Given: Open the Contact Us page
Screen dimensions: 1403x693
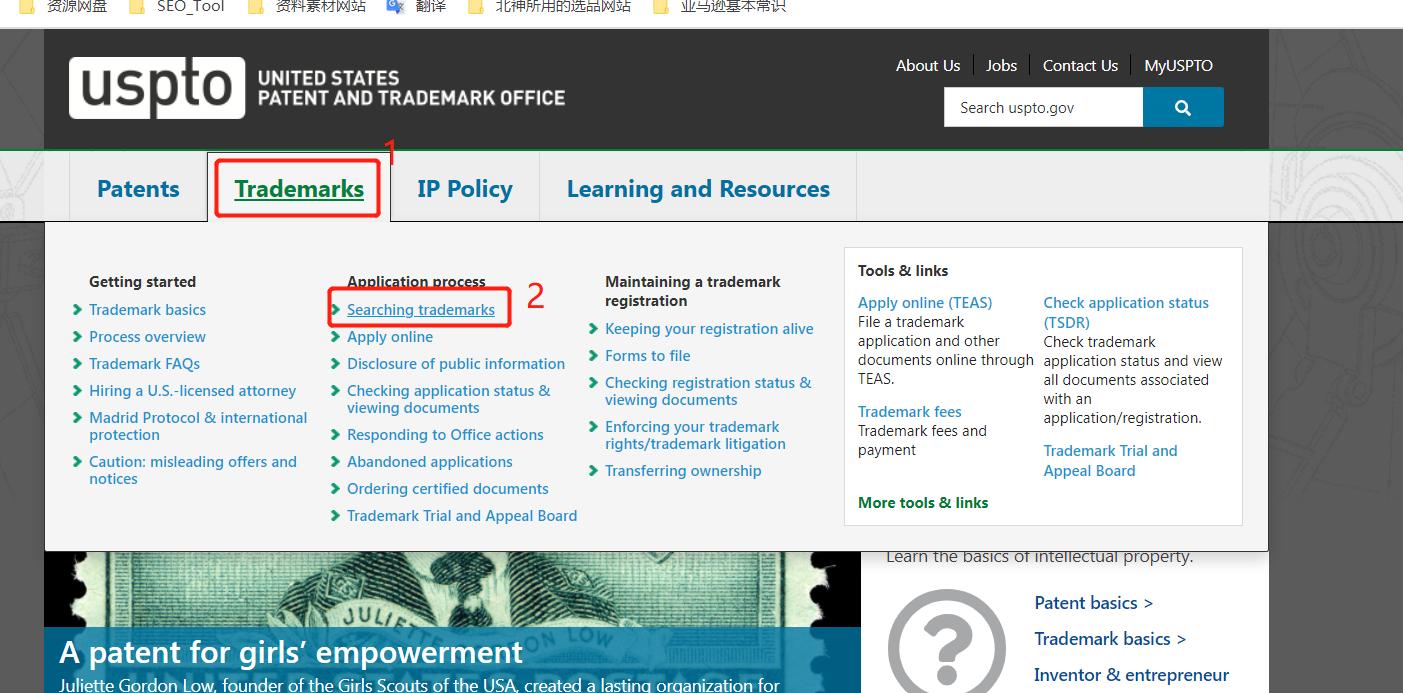Looking at the screenshot, I should click(x=1080, y=66).
